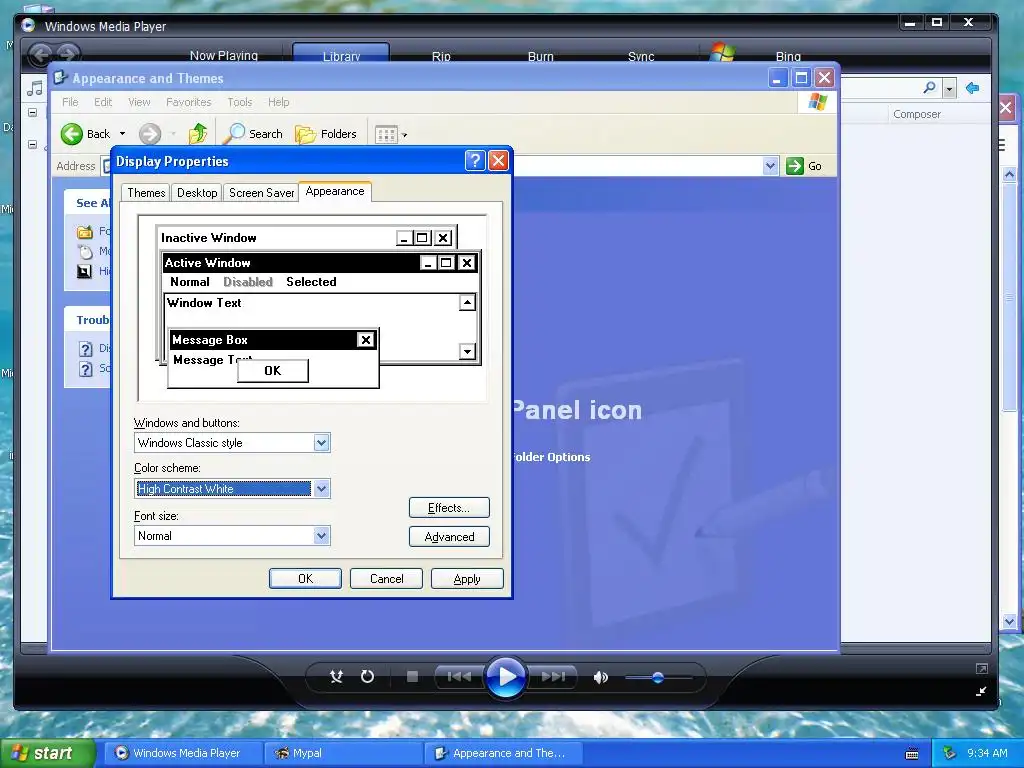This screenshot has height=768, width=1024.
Task: Click the Advanced button
Action: 449,536
